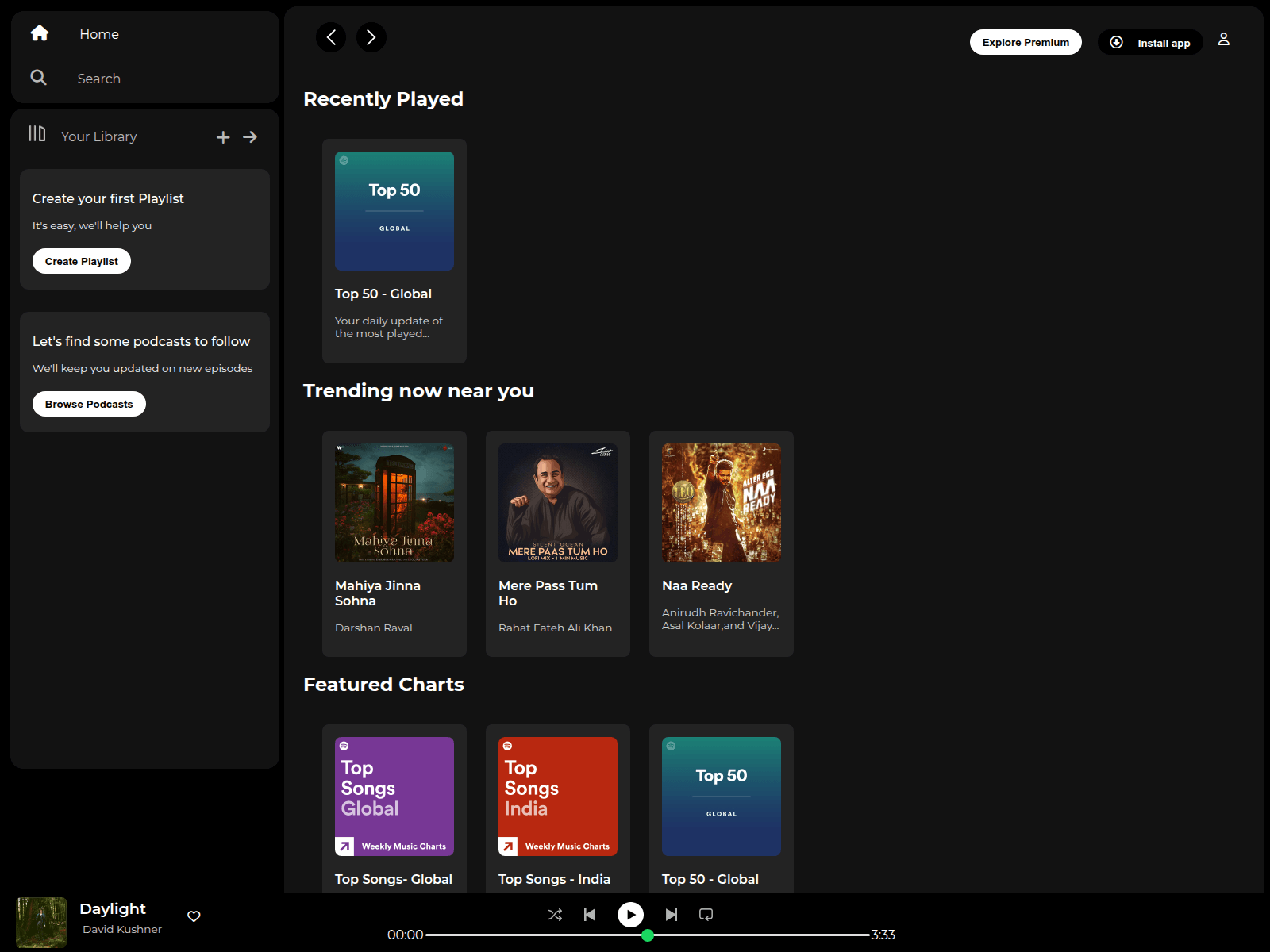Screen dimensions: 1270x952
Task: Click Daylight album art in player
Action: [41, 923]
